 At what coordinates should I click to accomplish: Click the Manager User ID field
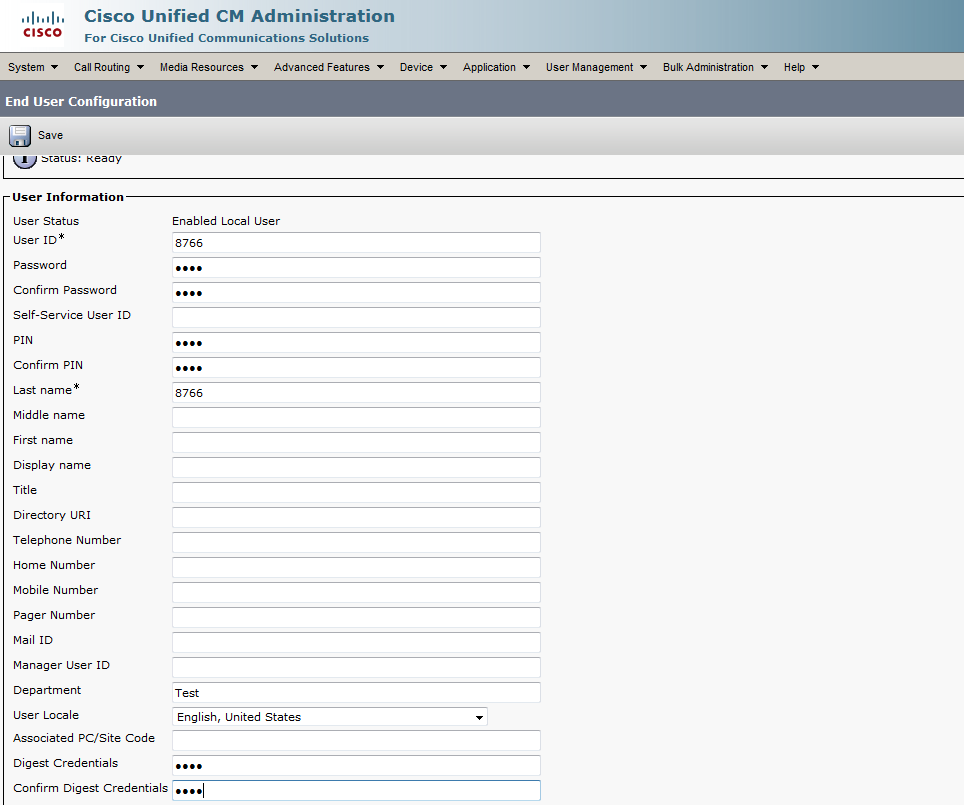[356, 667]
